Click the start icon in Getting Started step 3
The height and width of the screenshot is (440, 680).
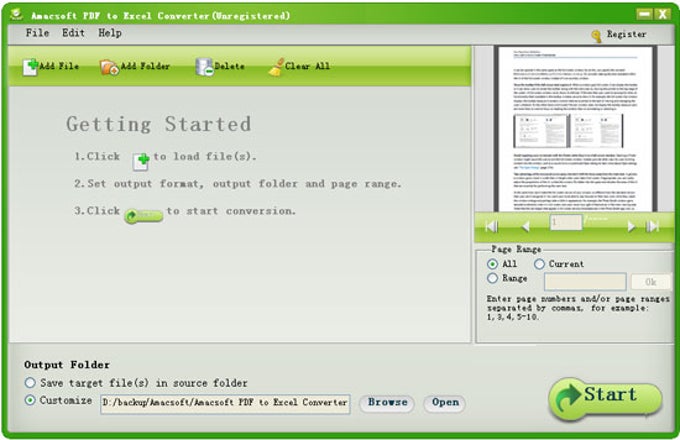click(x=144, y=215)
